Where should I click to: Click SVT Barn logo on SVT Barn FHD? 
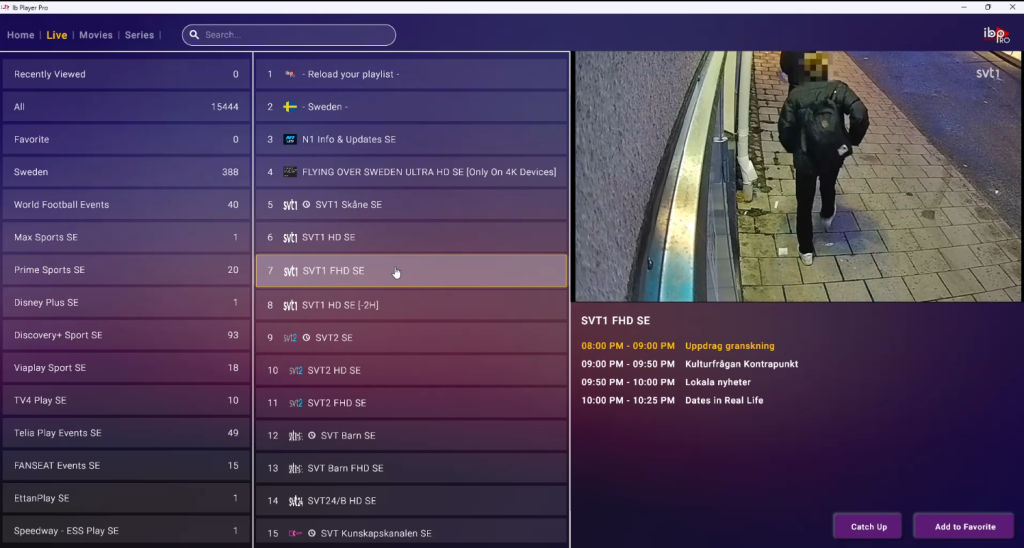tap(295, 468)
